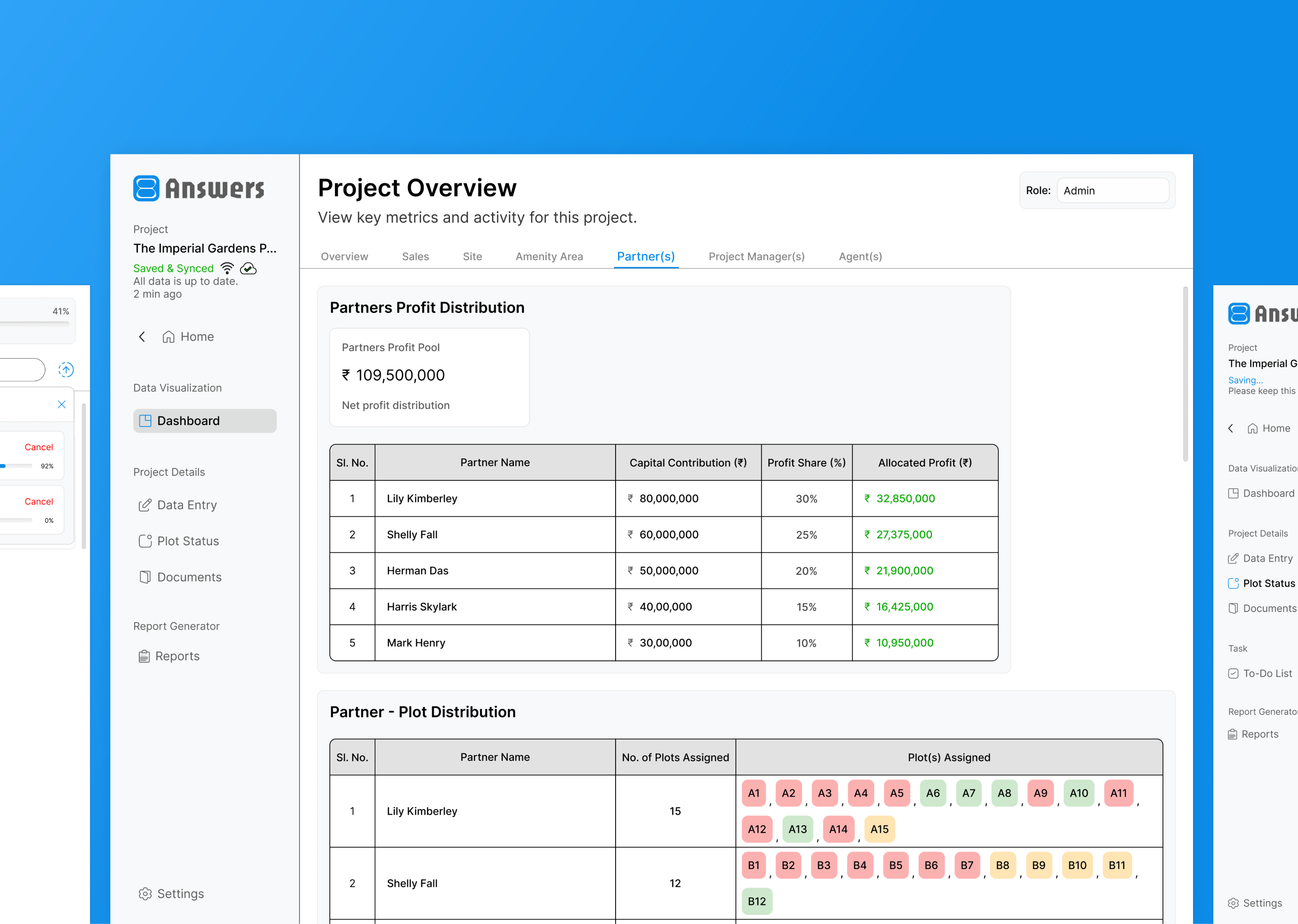Close the panel with X in left window

(62, 405)
